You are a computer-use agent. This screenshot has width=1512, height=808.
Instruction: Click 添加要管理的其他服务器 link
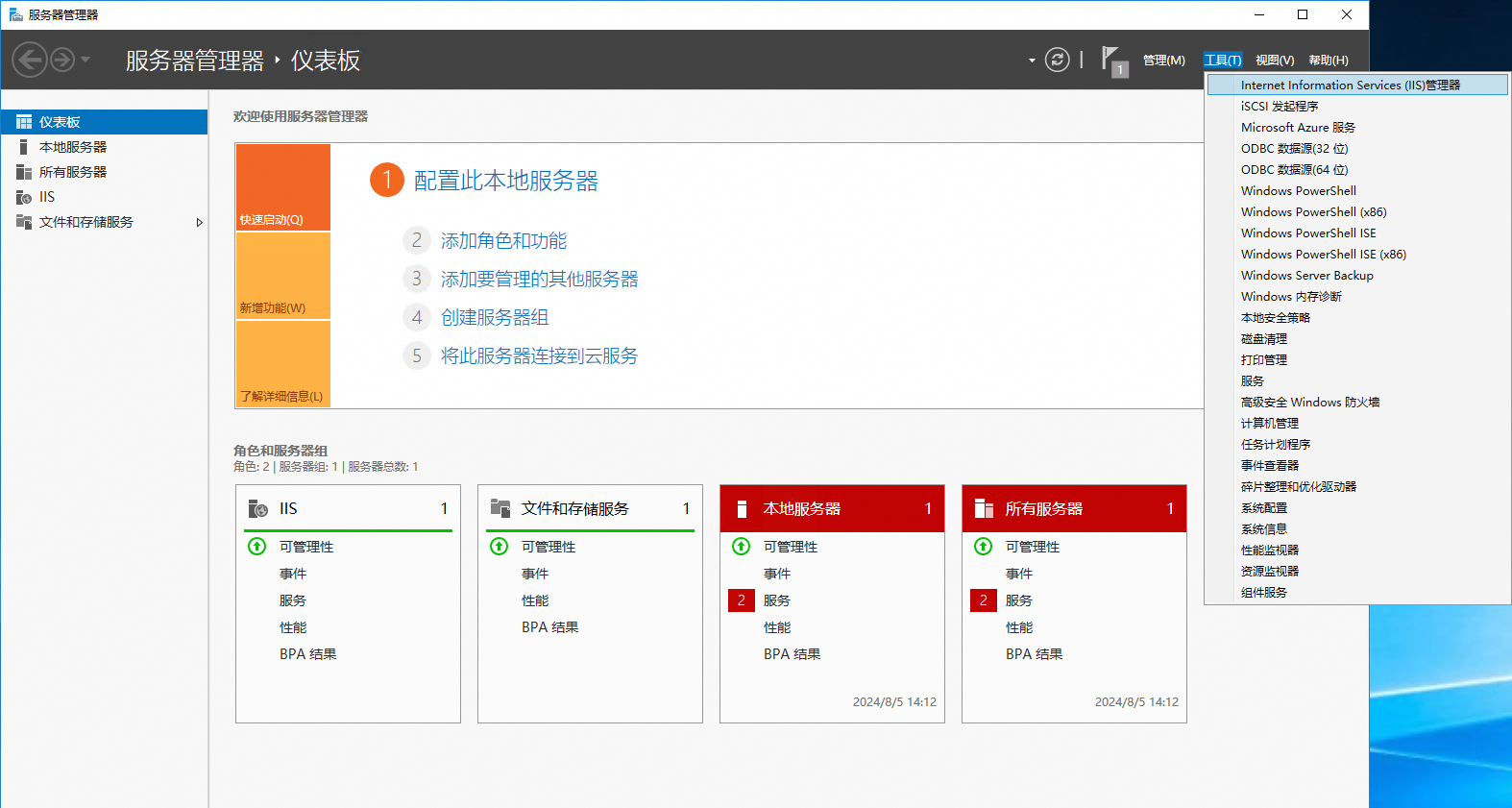tap(539, 279)
